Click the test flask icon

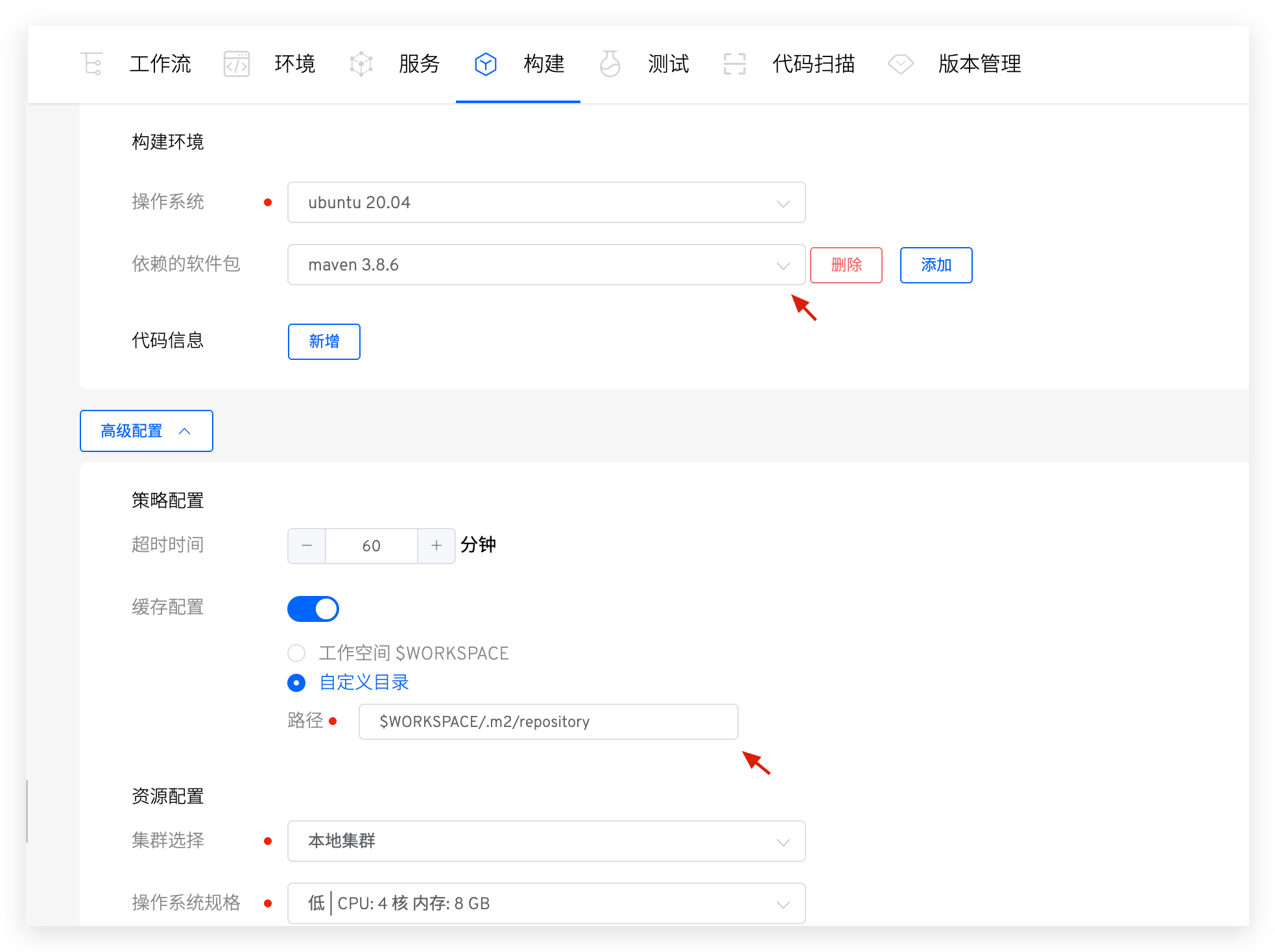(610, 64)
